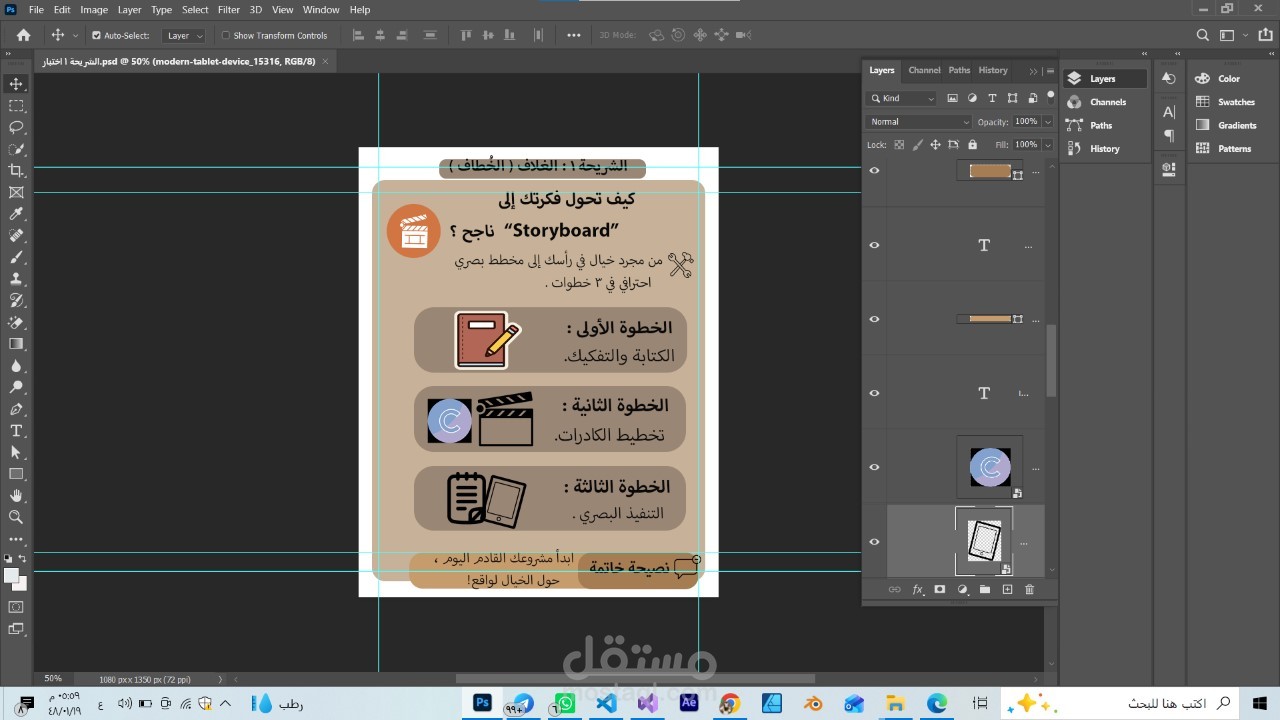
Task: Open Move tool preset picker arrow
Action: (x=74, y=35)
